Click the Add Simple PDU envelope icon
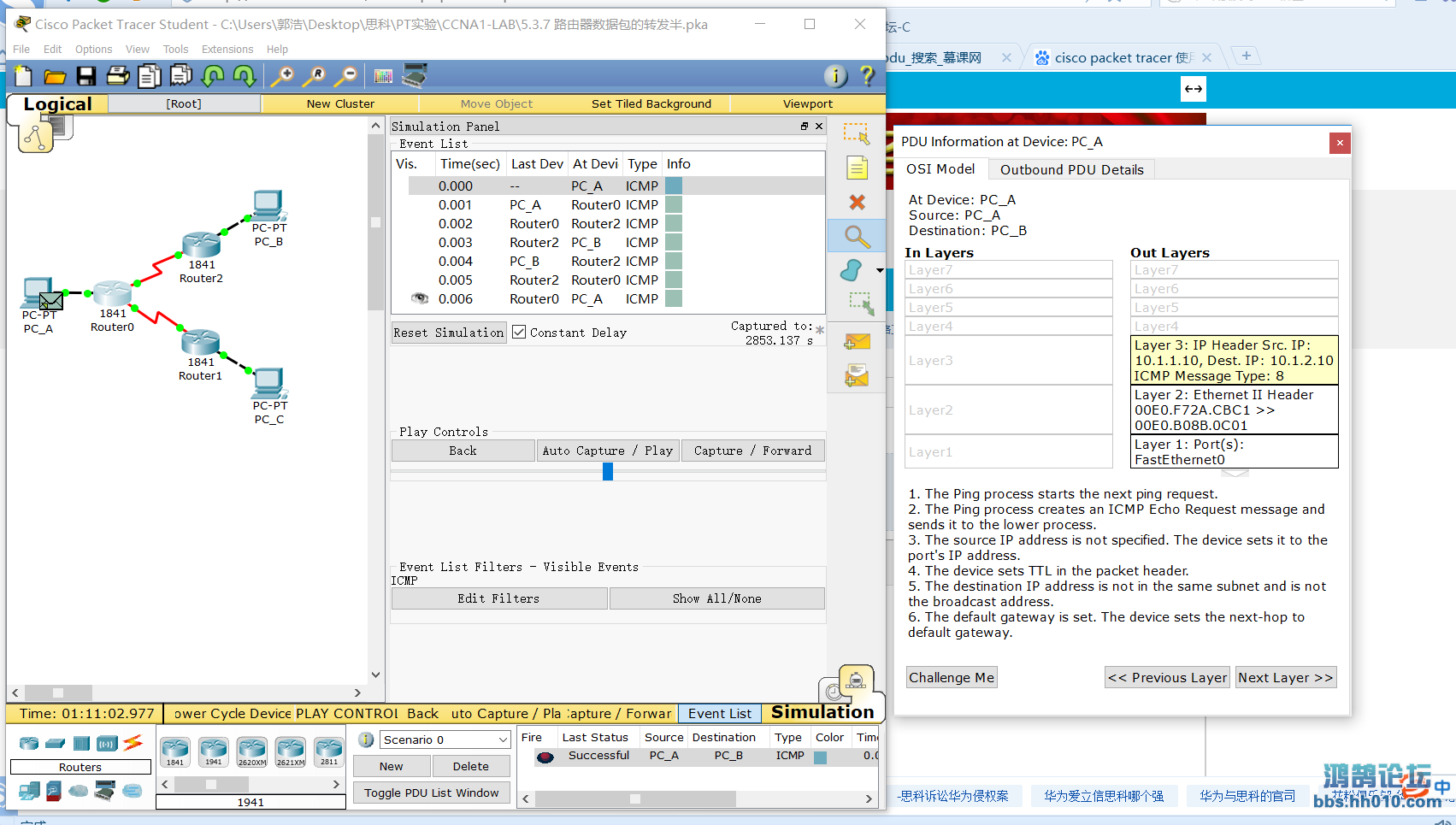 857,342
